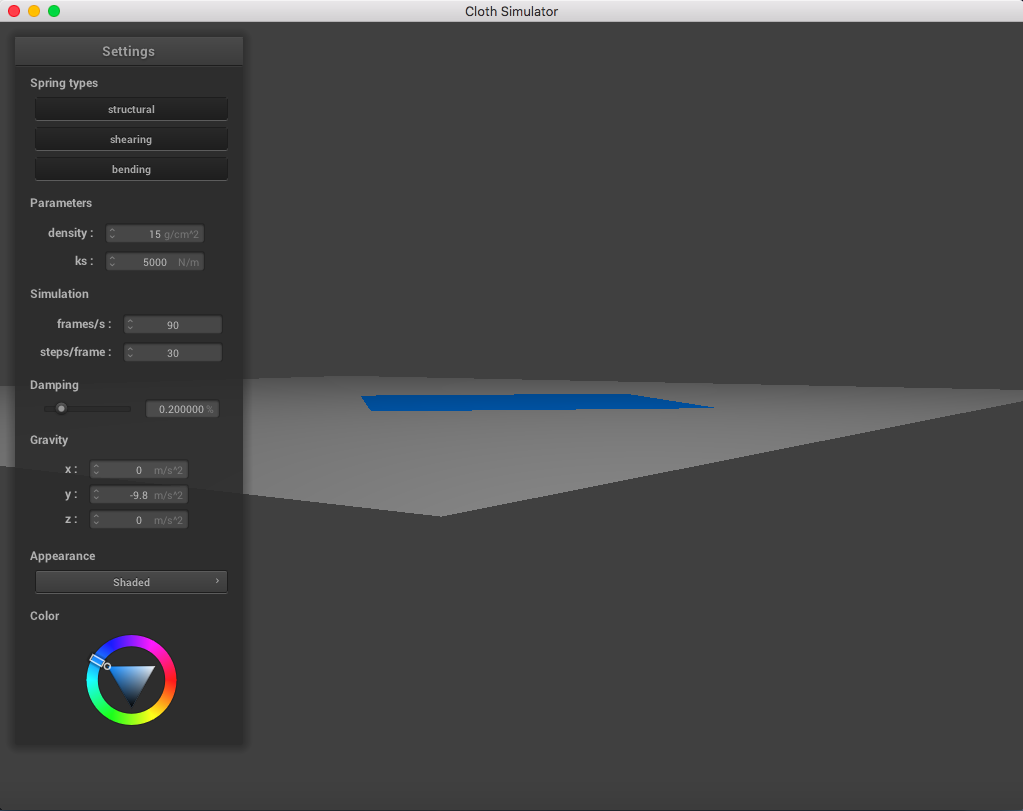Click the Settings panel header
Screen dimensions: 1023x811
pos(129,51)
